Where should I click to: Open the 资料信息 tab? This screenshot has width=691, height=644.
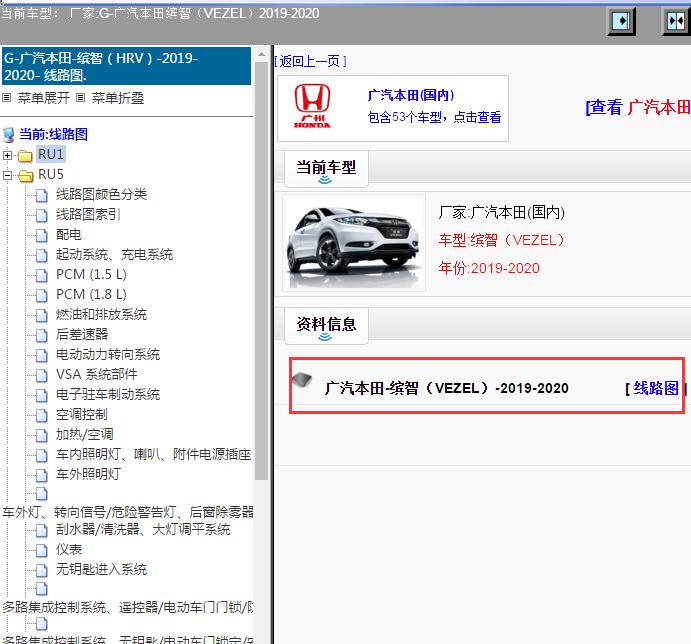pos(326,324)
